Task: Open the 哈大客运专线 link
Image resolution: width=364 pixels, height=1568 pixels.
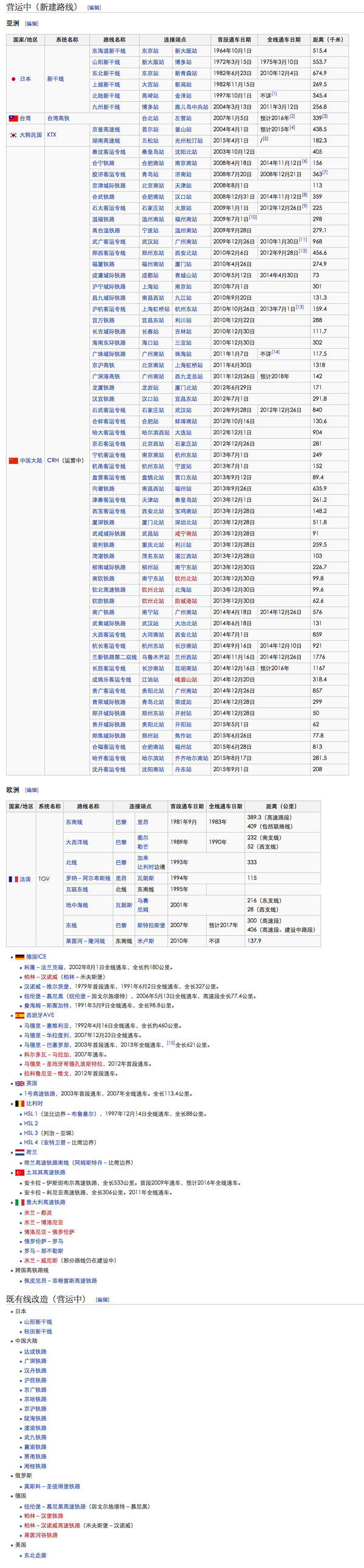Action: tap(109, 433)
